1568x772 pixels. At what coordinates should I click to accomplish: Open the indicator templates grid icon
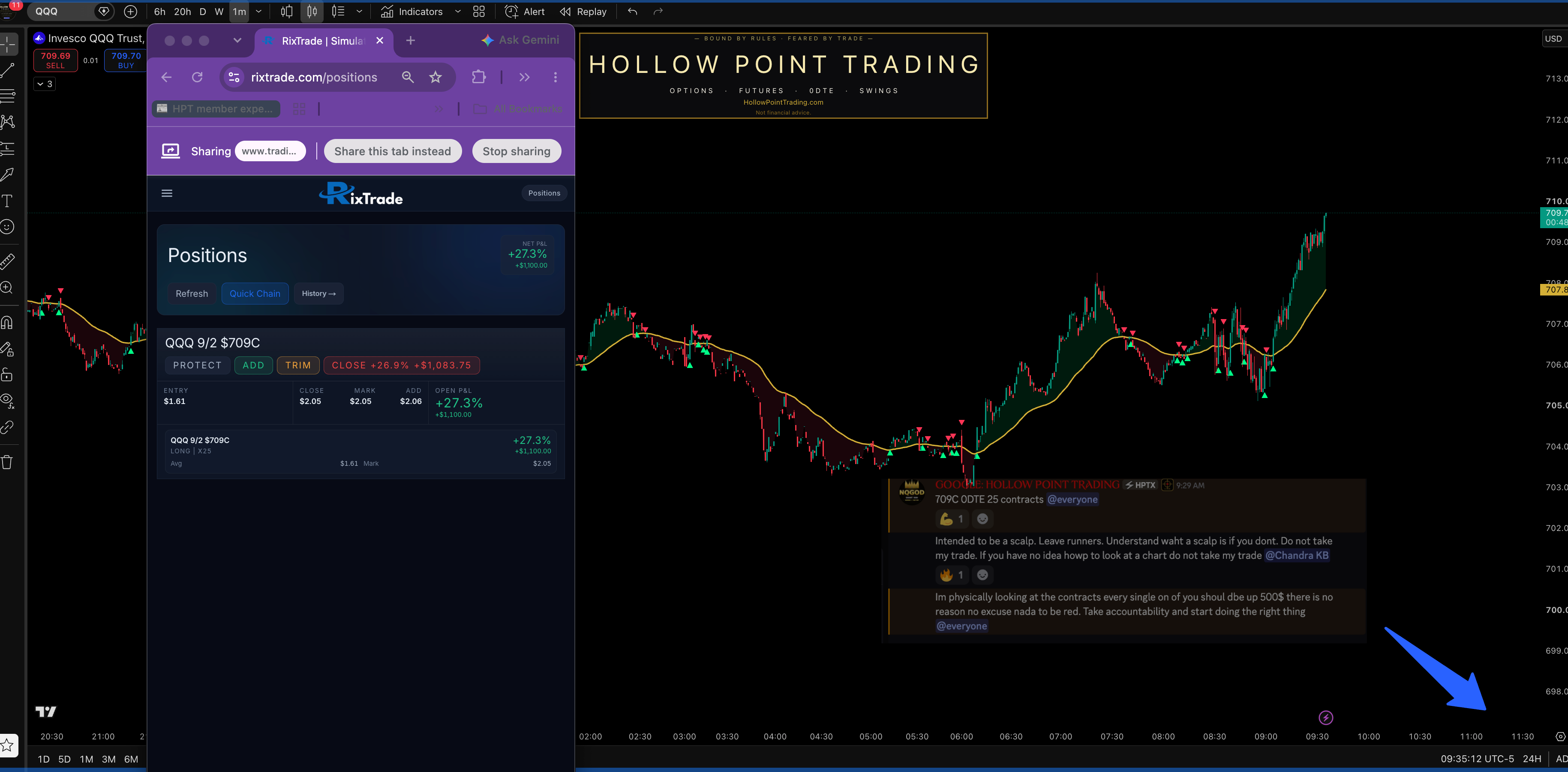pos(479,12)
